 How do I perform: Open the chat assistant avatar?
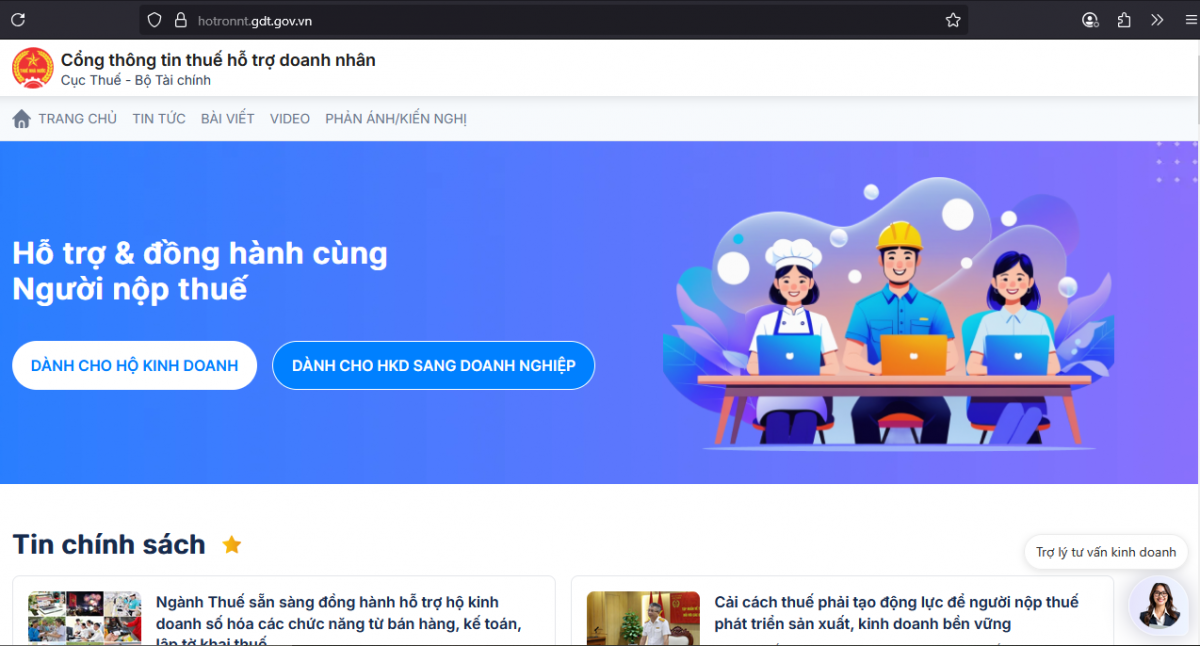(x=1158, y=605)
